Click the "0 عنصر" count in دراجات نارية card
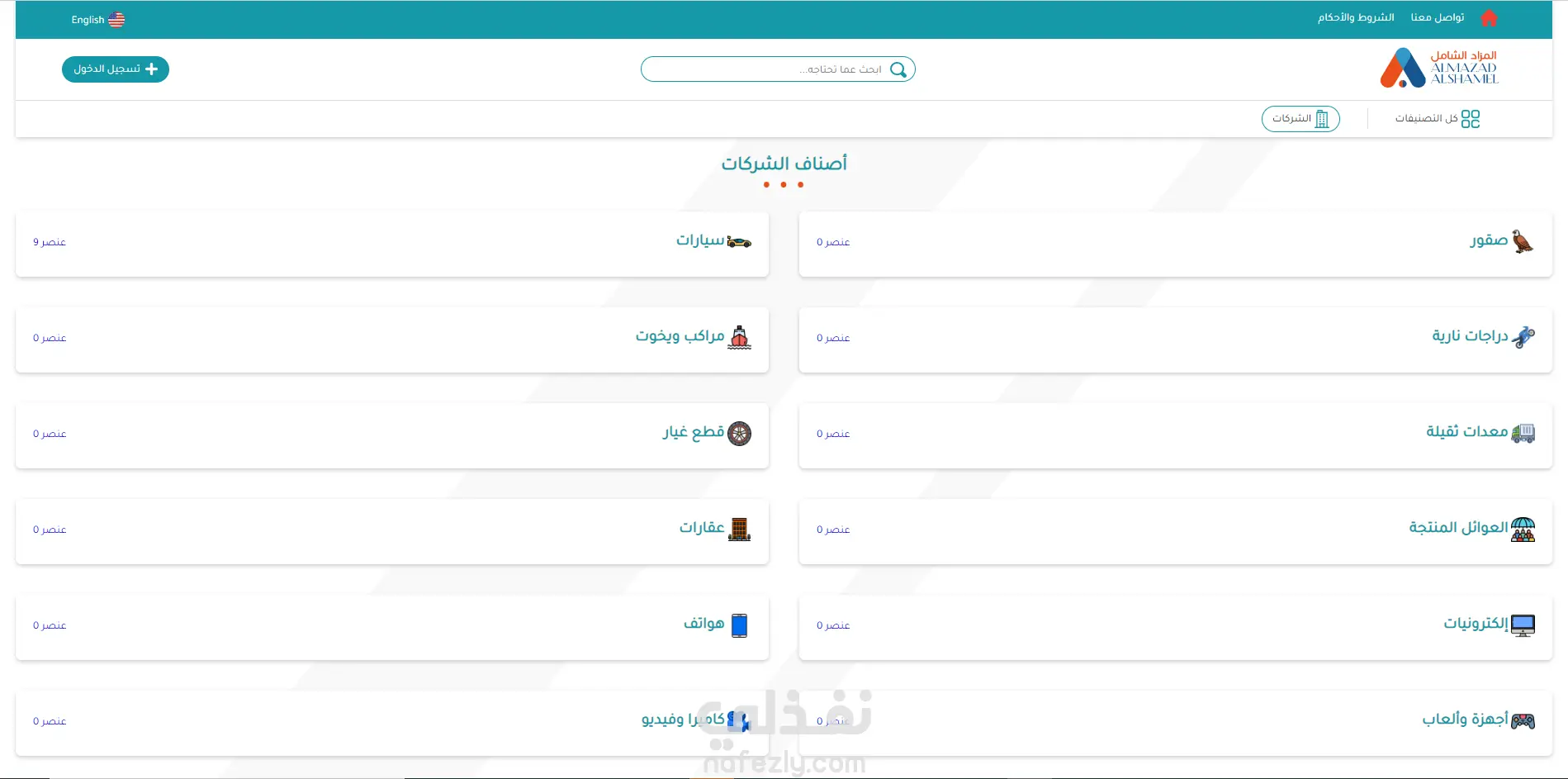1568x779 pixels. point(833,338)
